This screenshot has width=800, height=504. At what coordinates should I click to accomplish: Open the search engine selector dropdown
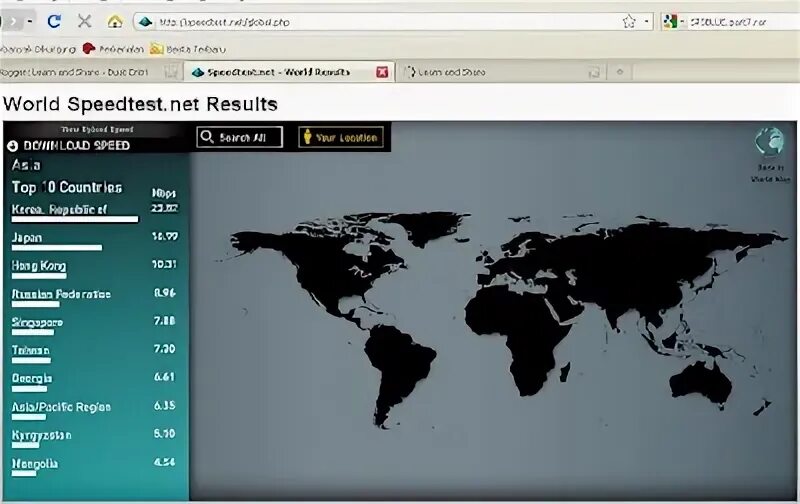[x=682, y=21]
